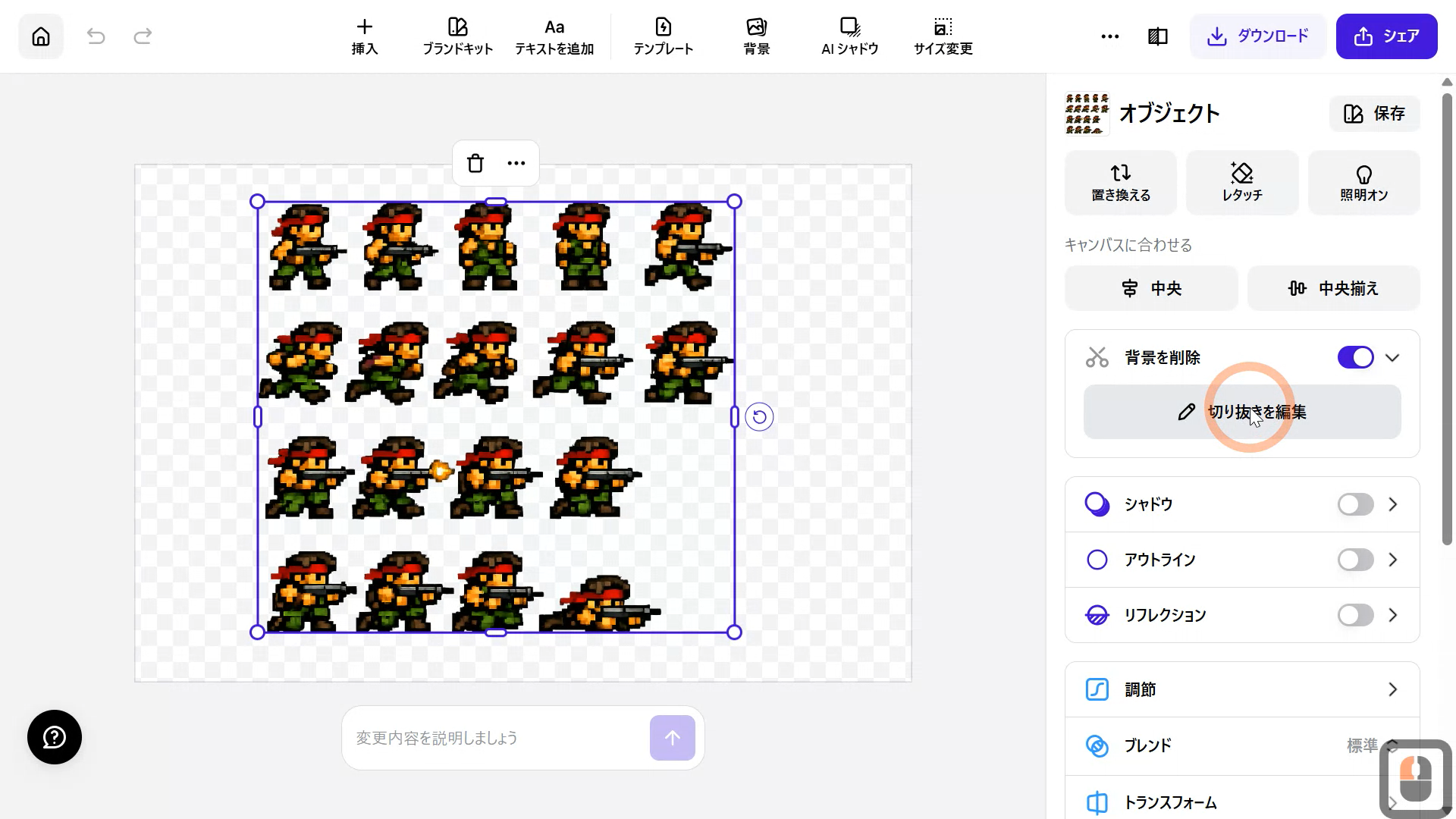
Task: Add text with テキストを追加
Action: (x=554, y=36)
